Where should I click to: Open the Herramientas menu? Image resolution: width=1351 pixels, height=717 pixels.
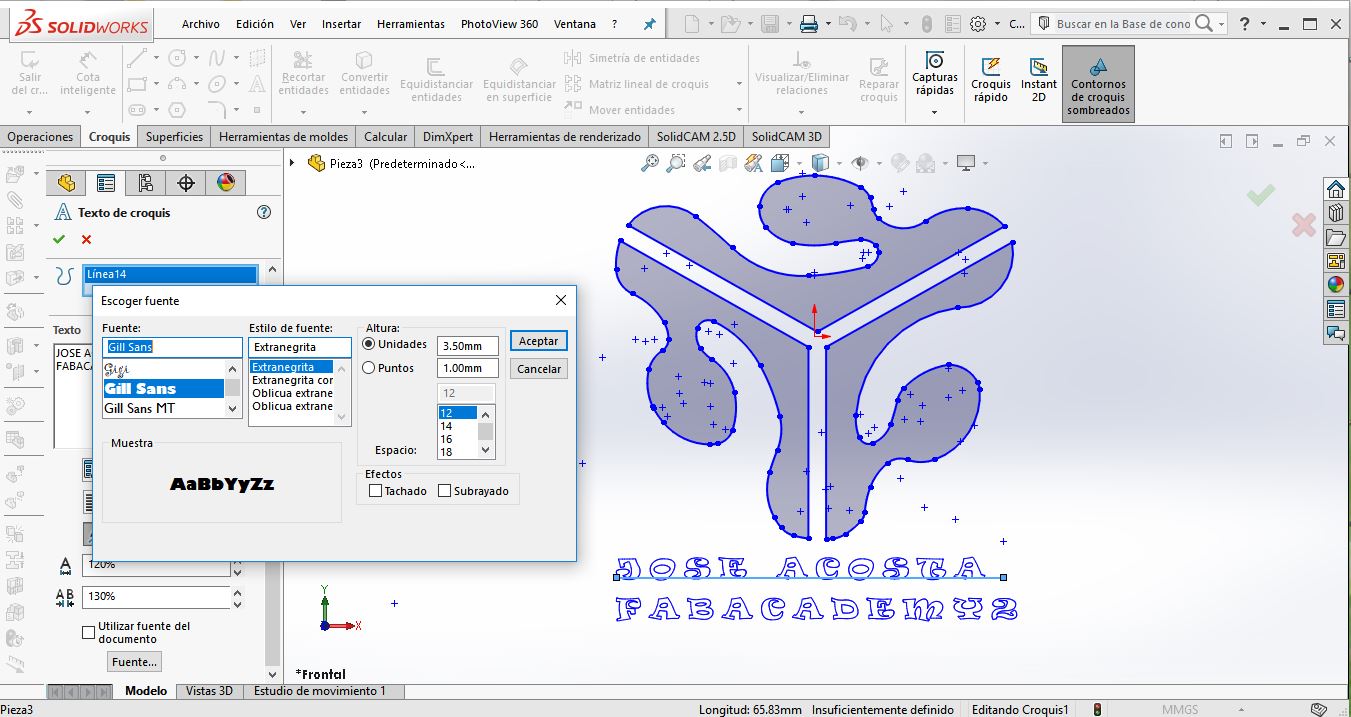click(411, 24)
